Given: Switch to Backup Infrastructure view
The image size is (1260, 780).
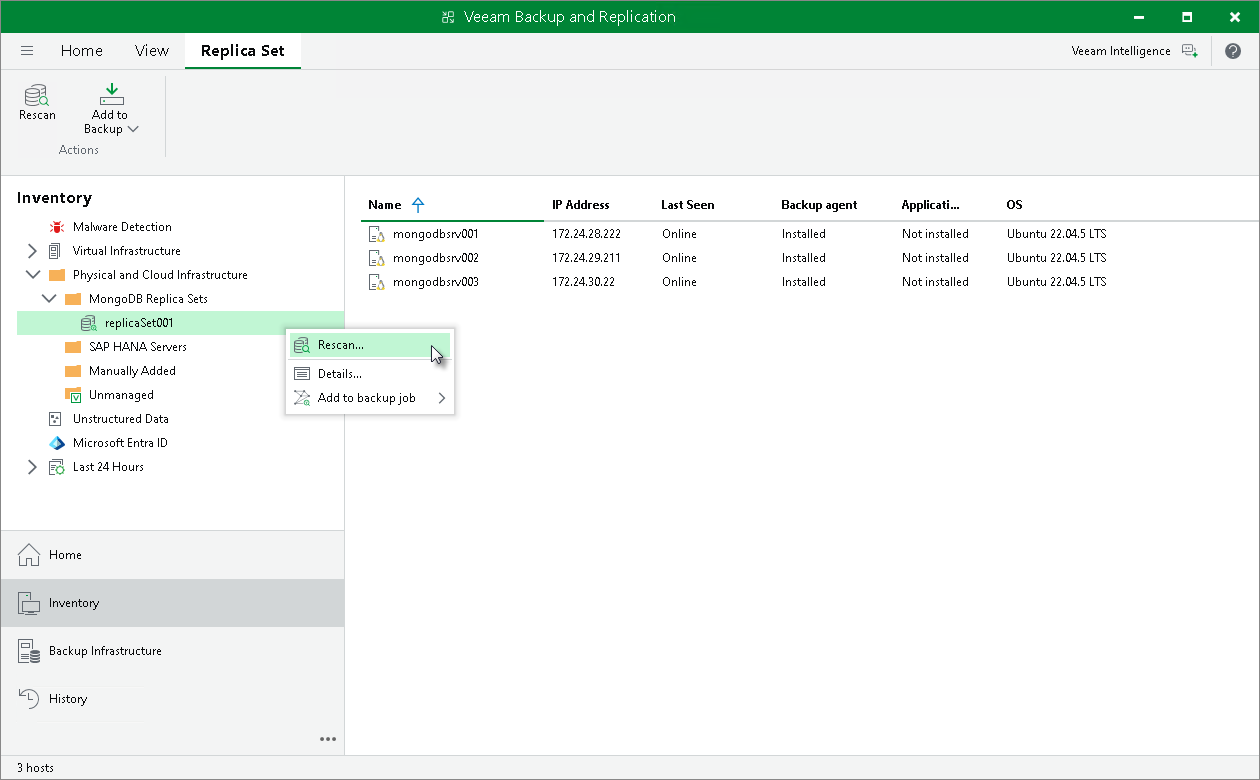Looking at the screenshot, I should click(x=105, y=651).
